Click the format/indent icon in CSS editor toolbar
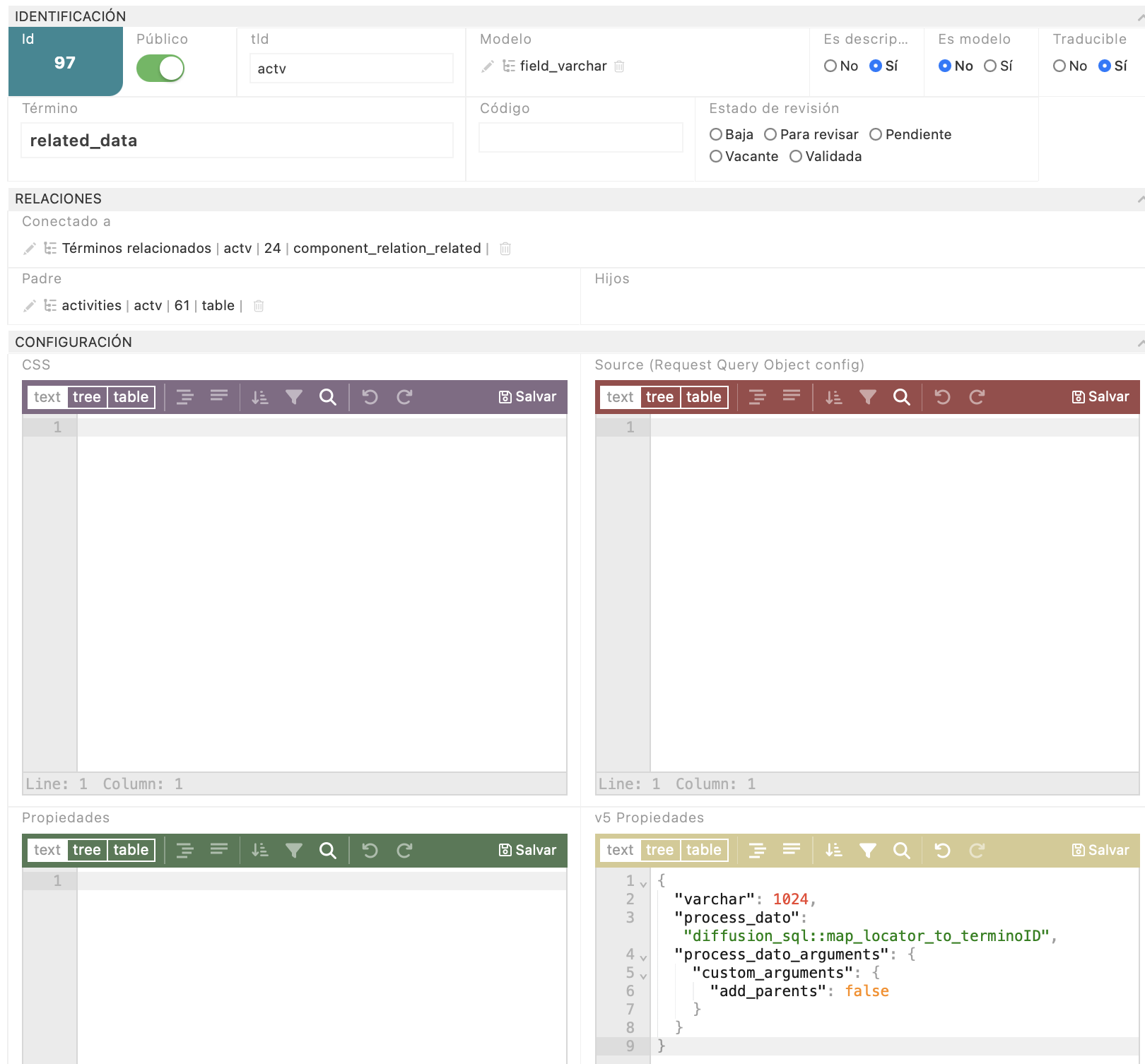Viewport: 1145px width, 1064px height. point(185,397)
